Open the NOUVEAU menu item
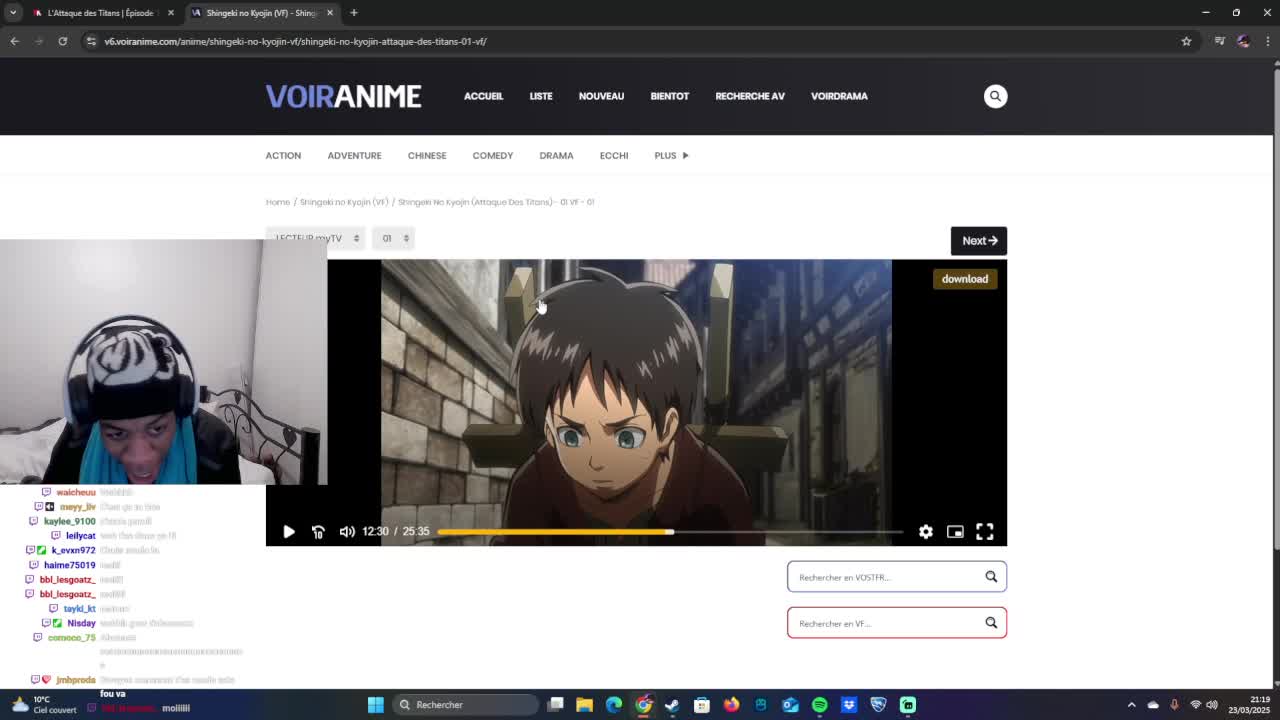The width and height of the screenshot is (1280, 720). [601, 96]
